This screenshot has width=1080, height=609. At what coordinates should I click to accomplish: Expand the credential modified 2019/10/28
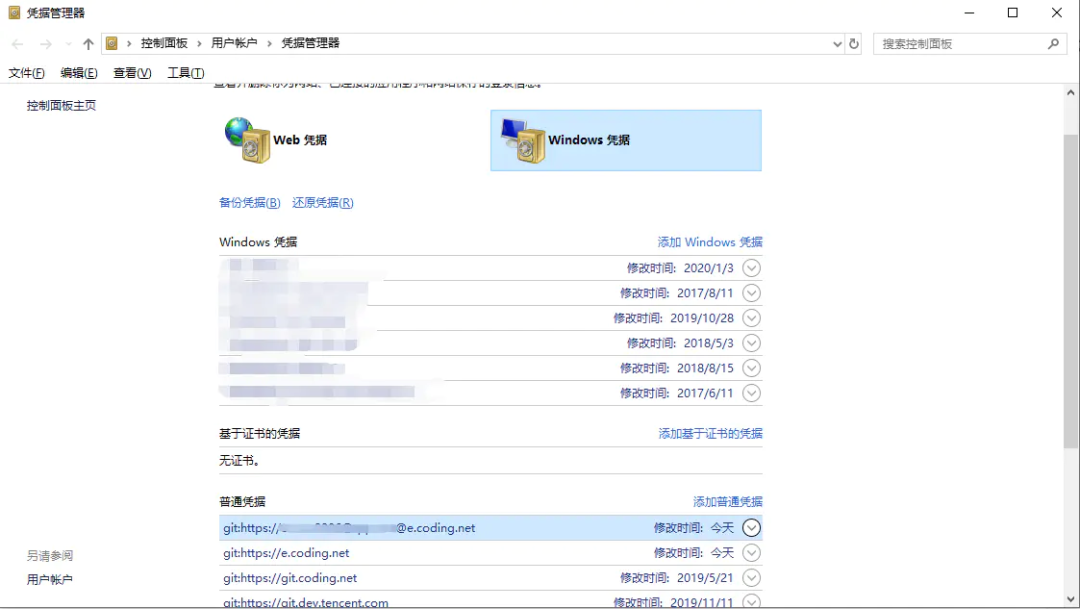tap(751, 318)
